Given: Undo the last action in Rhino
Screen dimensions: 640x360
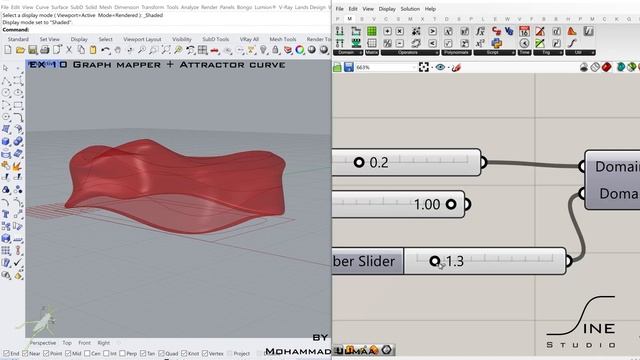Looking at the screenshot, I should [x=105, y=50].
